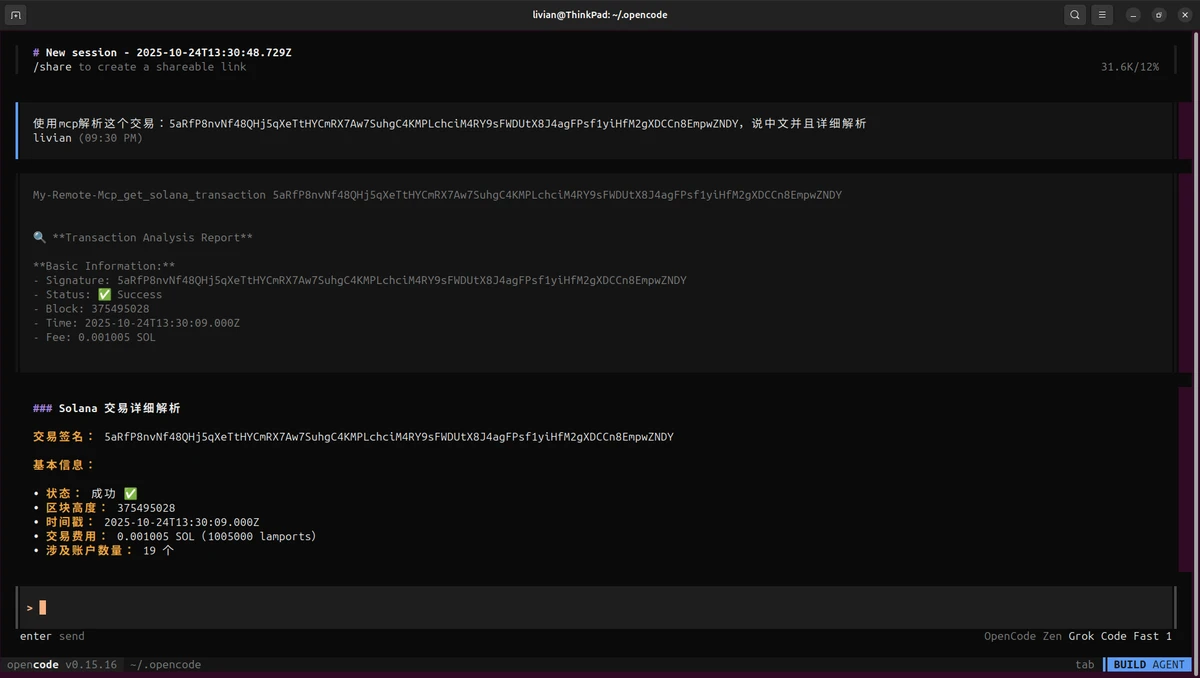Open the terminal hamburger menu
The width and height of the screenshot is (1200, 678).
1101,15
